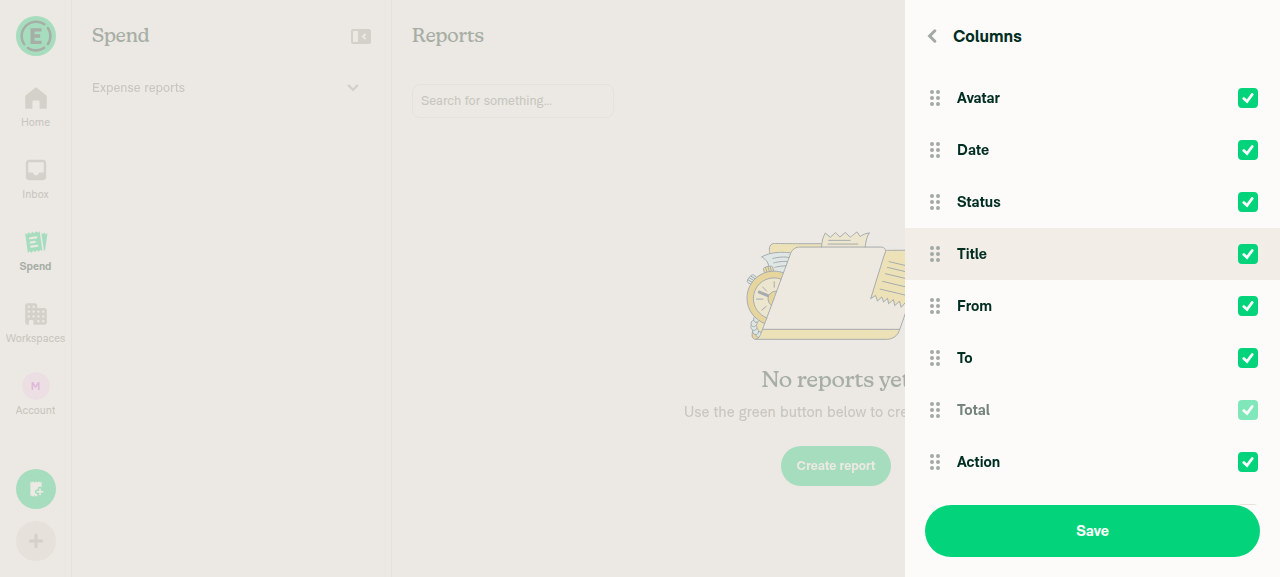The height and width of the screenshot is (577, 1280).
Task: Click the Create report button
Action: point(836,466)
